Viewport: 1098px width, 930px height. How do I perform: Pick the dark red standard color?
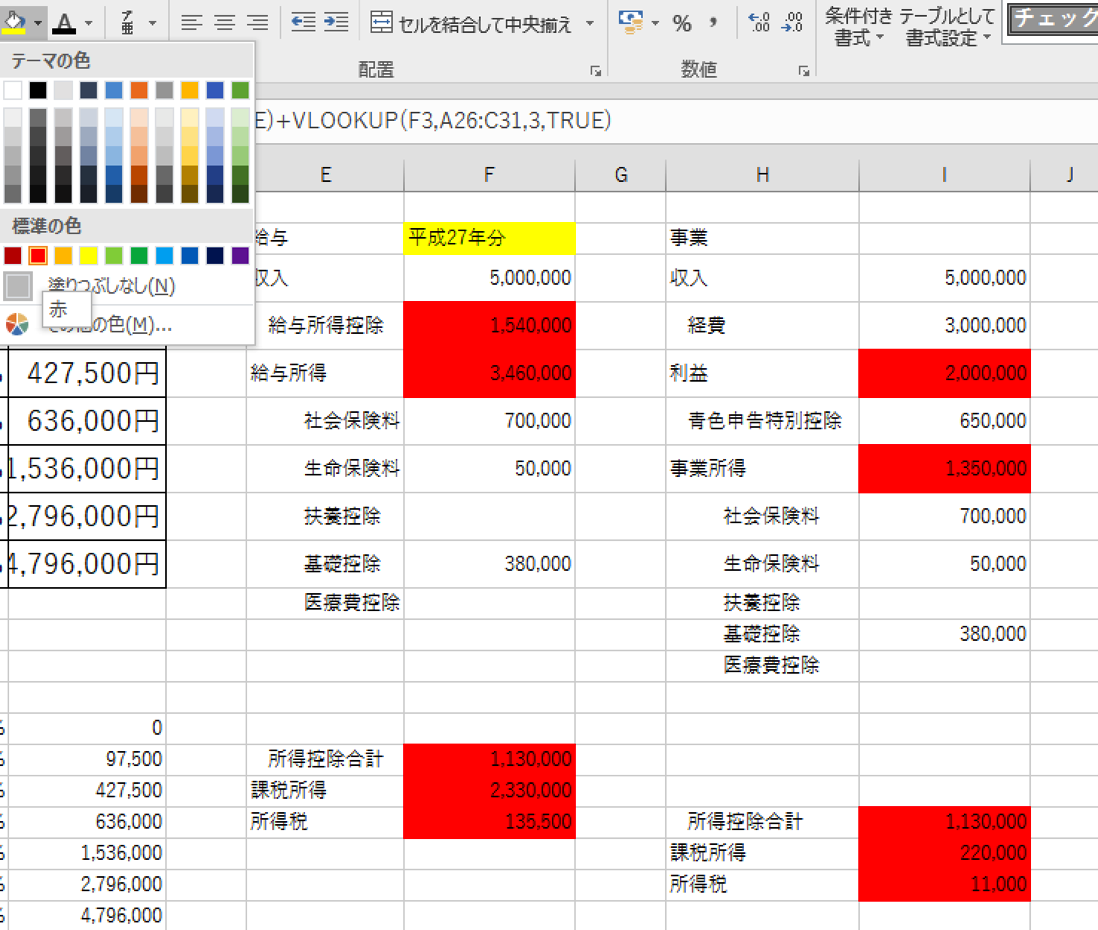point(13,256)
